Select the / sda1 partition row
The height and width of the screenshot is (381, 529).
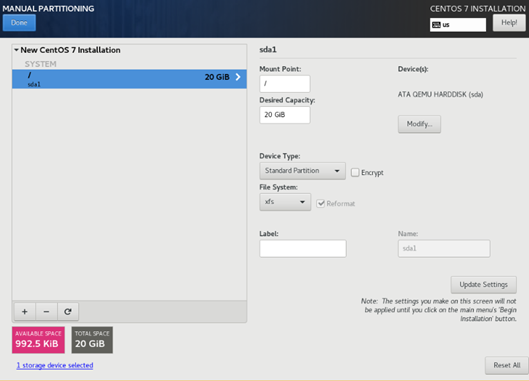point(129,79)
